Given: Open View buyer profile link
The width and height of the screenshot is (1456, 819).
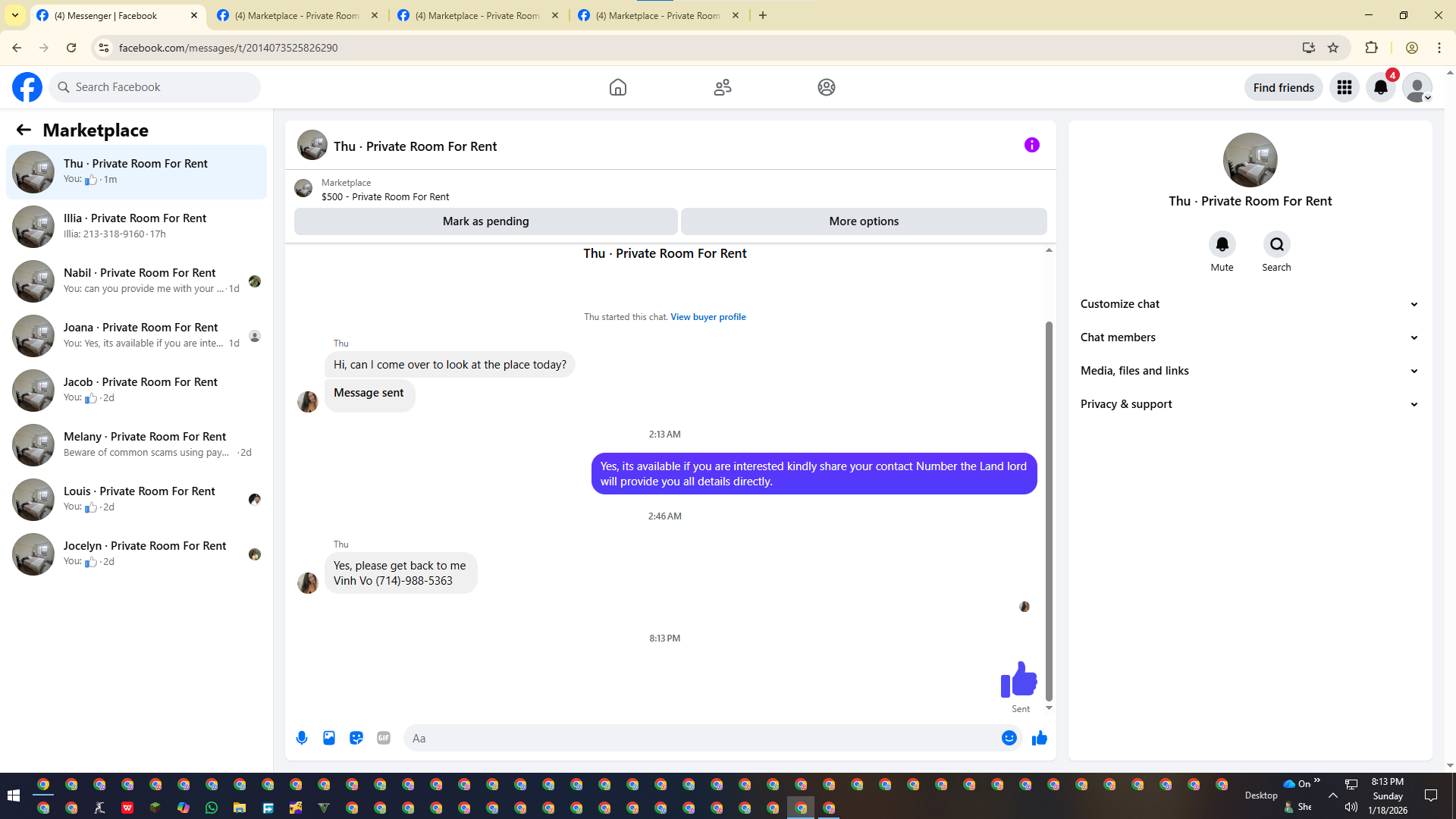Looking at the screenshot, I should (x=708, y=317).
